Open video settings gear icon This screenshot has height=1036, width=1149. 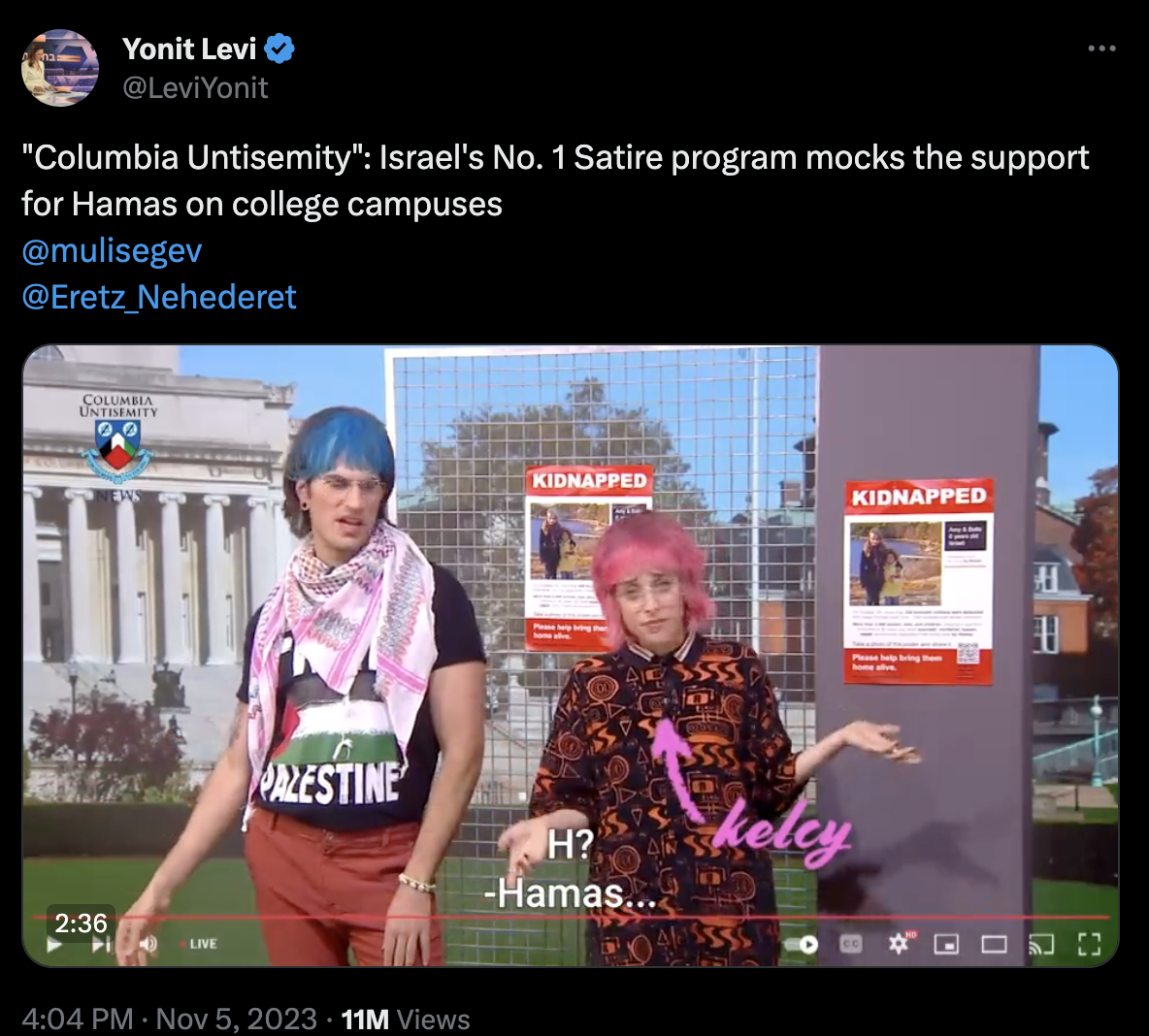click(x=899, y=945)
